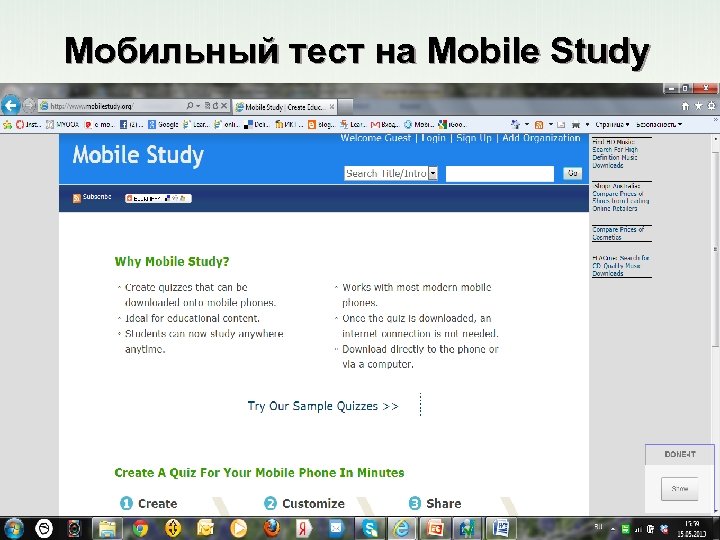Open the Blogger bookmark in favorites bar
The image size is (720, 540).
[321, 124]
